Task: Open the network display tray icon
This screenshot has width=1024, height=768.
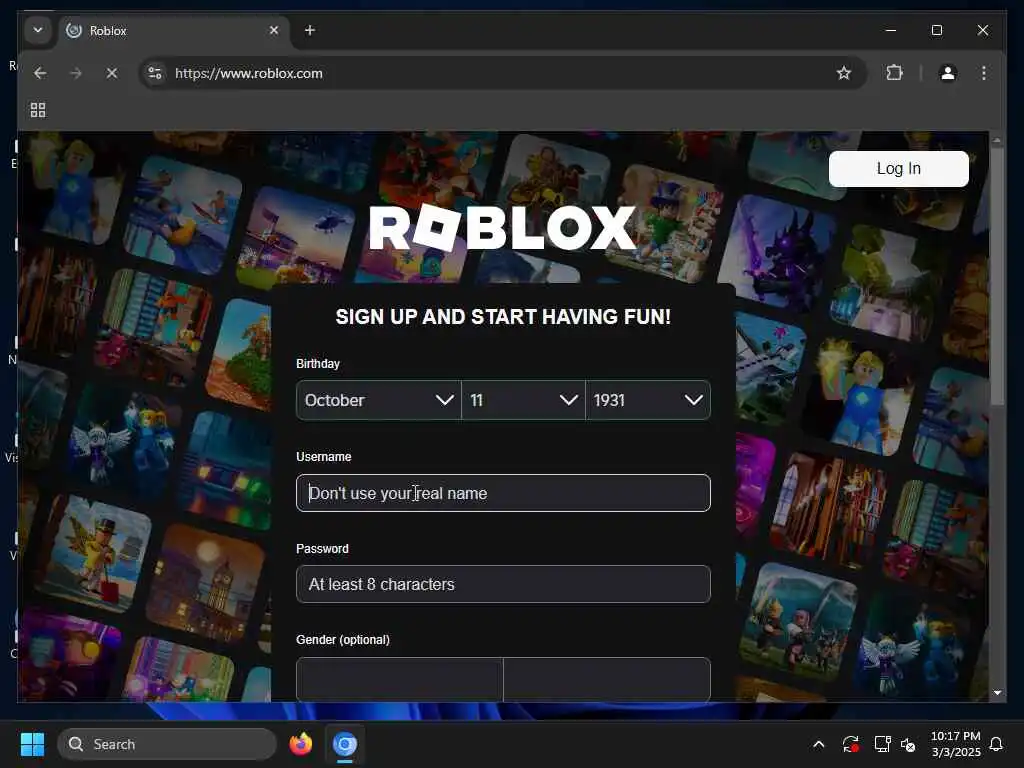Action: tap(882, 744)
